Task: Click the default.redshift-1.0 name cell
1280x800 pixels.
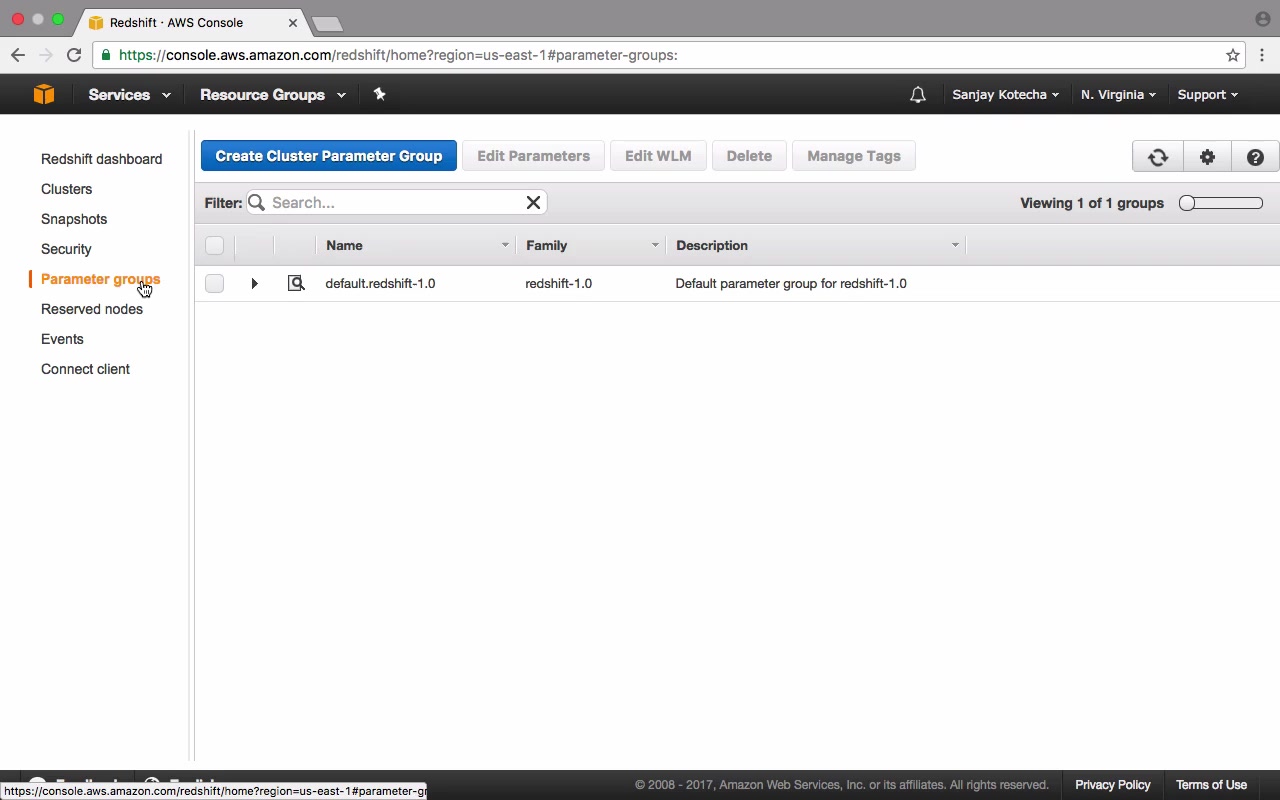Action: click(x=380, y=283)
